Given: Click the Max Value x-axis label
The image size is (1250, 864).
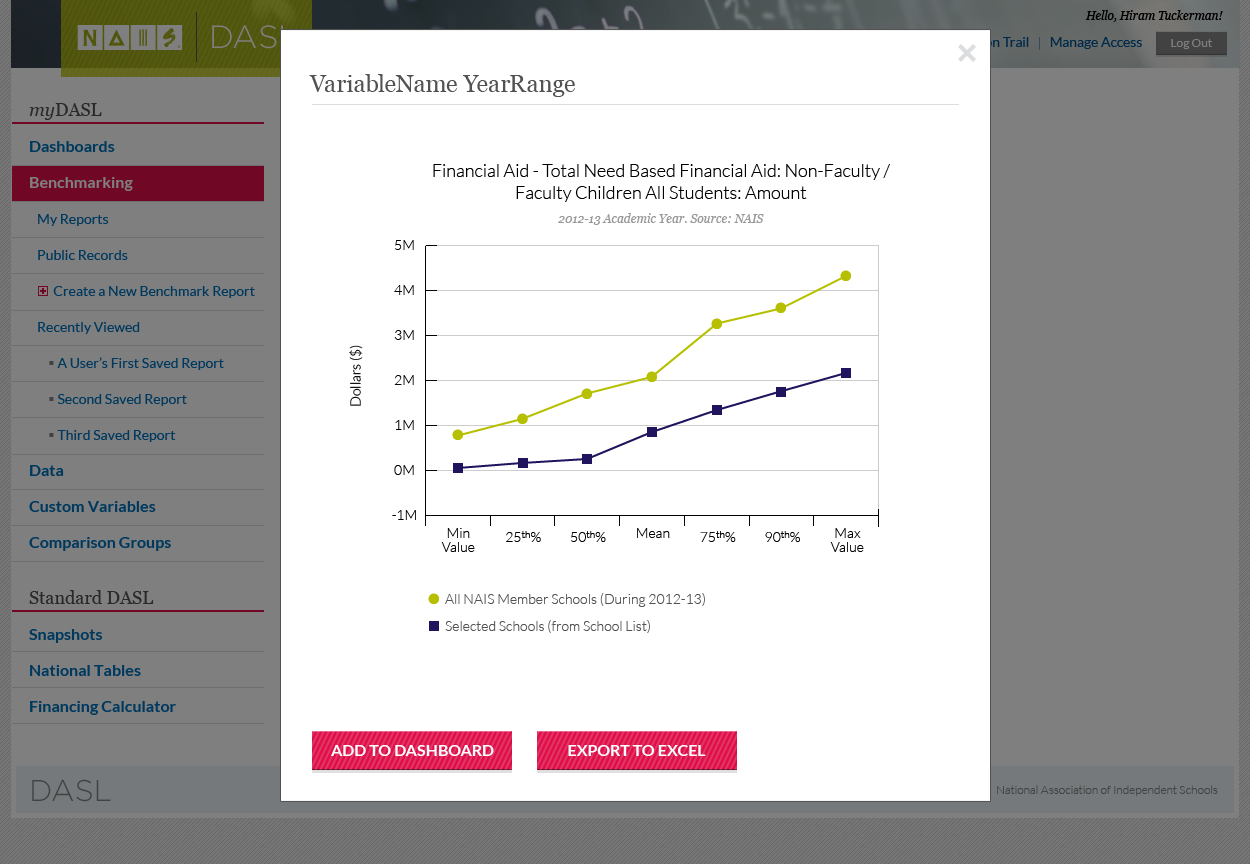Looking at the screenshot, I should click(847, 540).
